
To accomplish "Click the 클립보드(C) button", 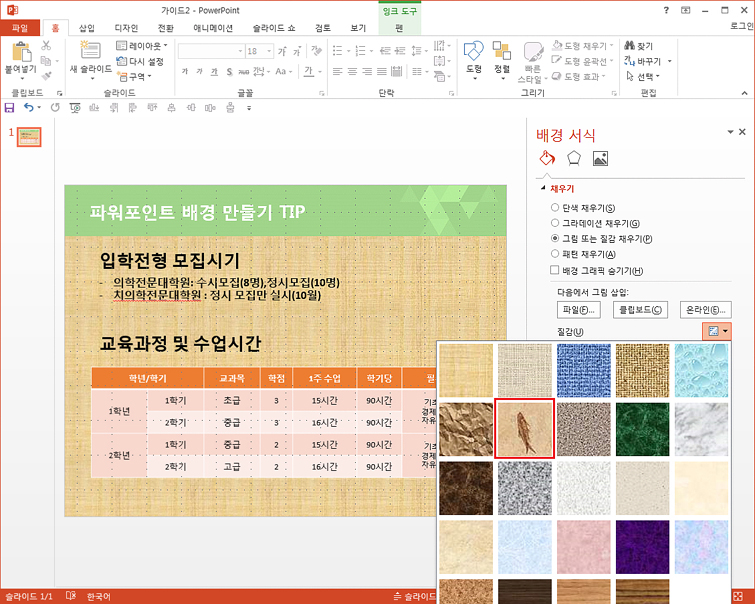I will tap(640, 310).
